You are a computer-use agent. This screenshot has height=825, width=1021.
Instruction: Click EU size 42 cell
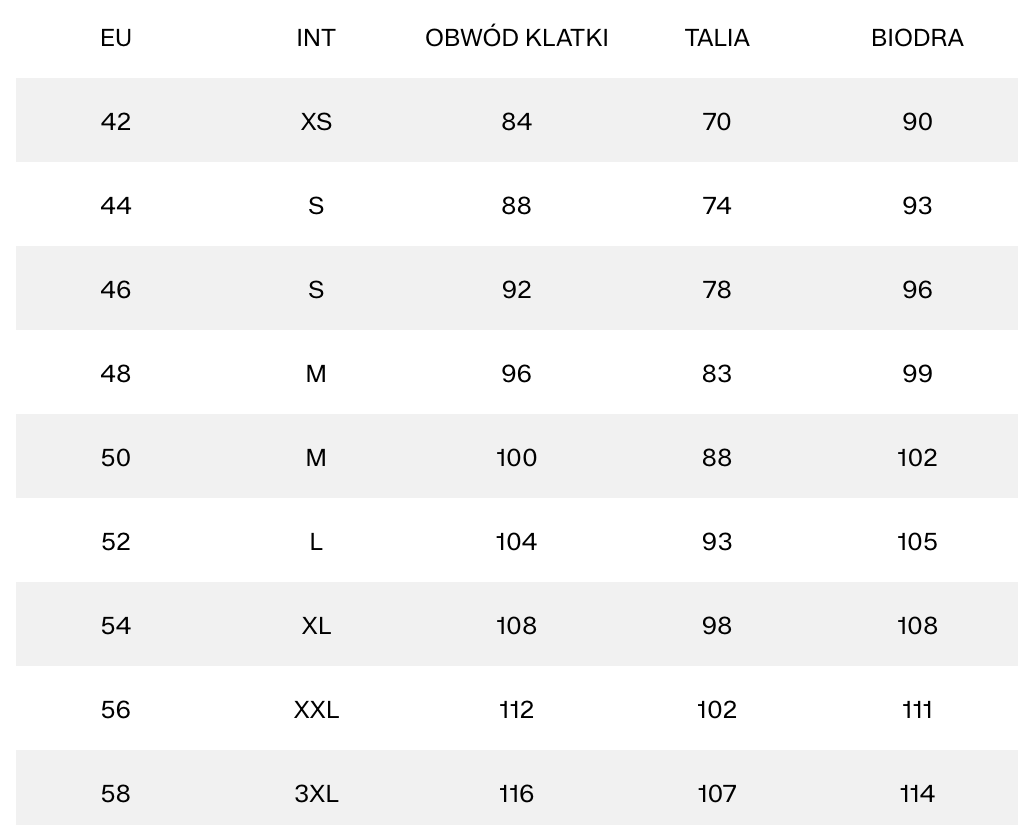(116, 121)
